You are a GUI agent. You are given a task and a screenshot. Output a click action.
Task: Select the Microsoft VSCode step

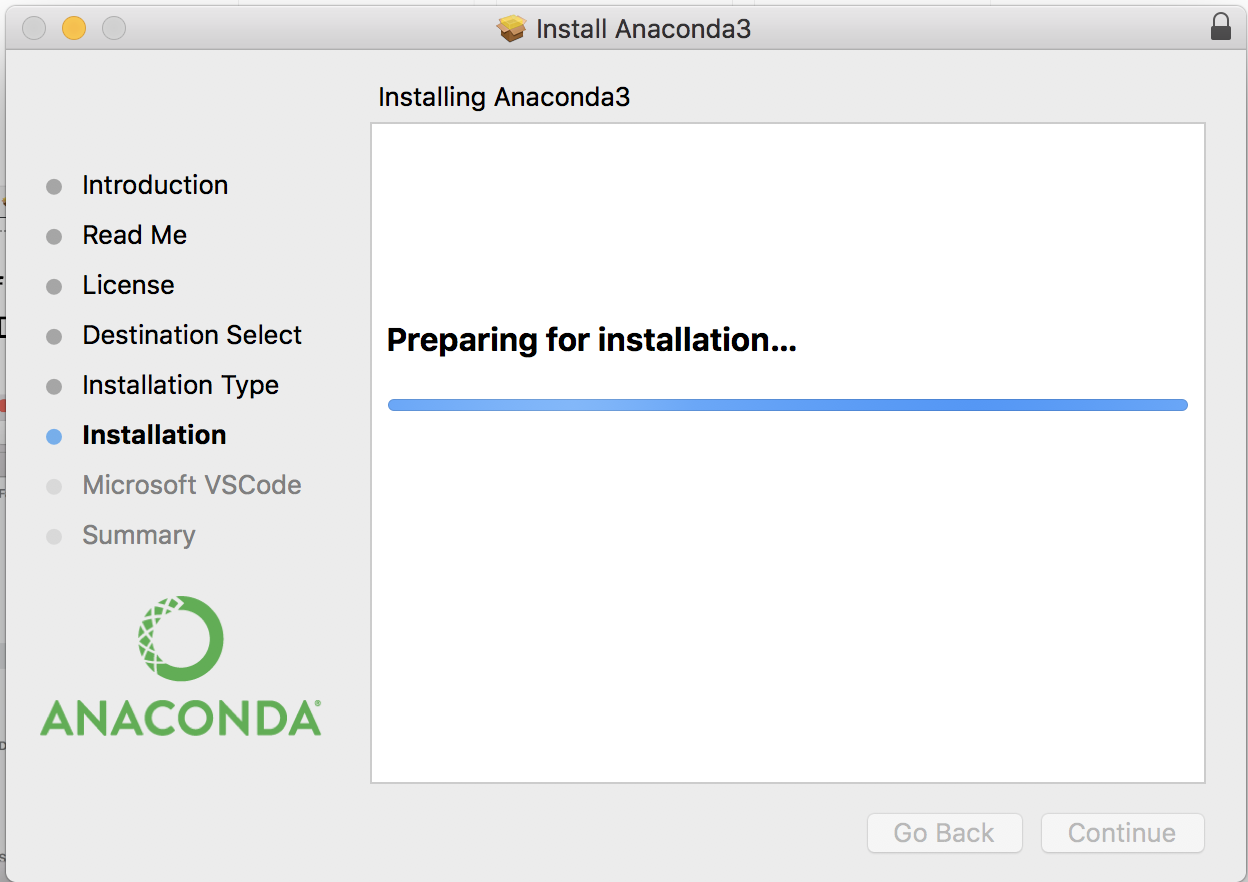coord(191,485)
